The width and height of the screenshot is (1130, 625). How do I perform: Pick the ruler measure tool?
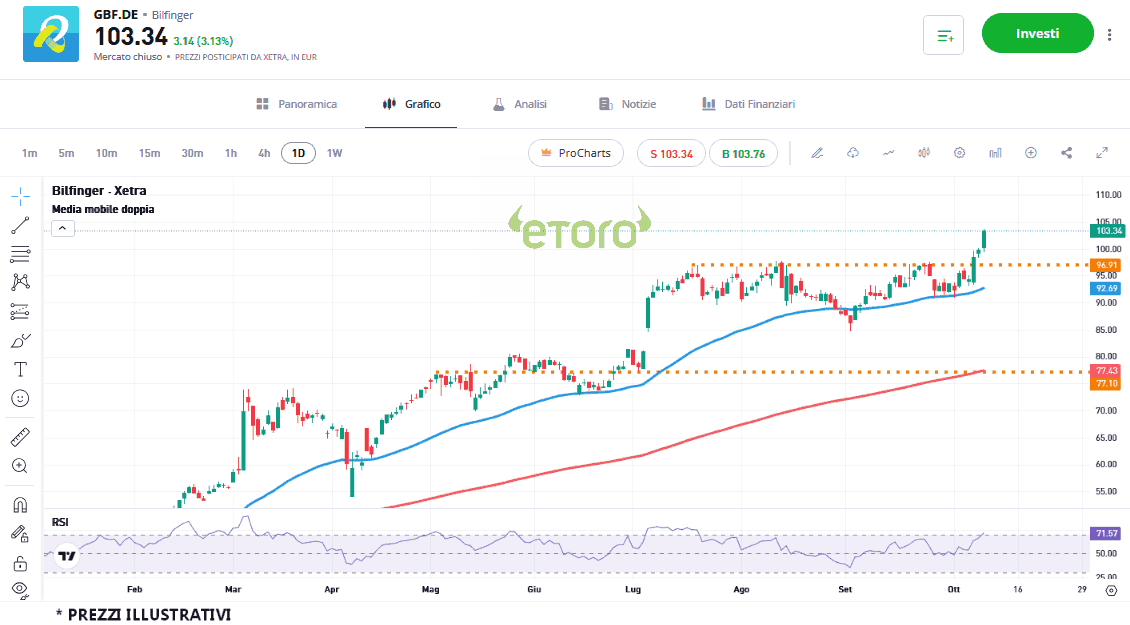(x=20, y=437)
